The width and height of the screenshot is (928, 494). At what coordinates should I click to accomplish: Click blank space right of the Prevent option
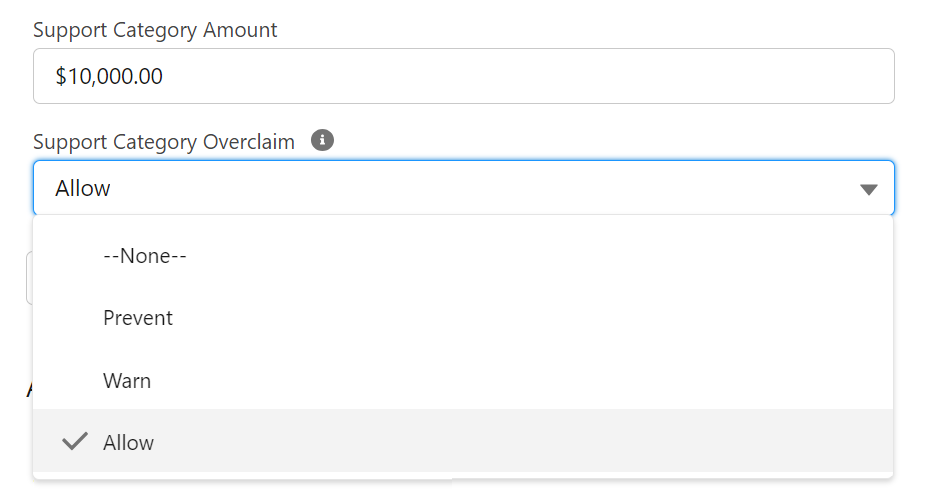tap(533, 318)
